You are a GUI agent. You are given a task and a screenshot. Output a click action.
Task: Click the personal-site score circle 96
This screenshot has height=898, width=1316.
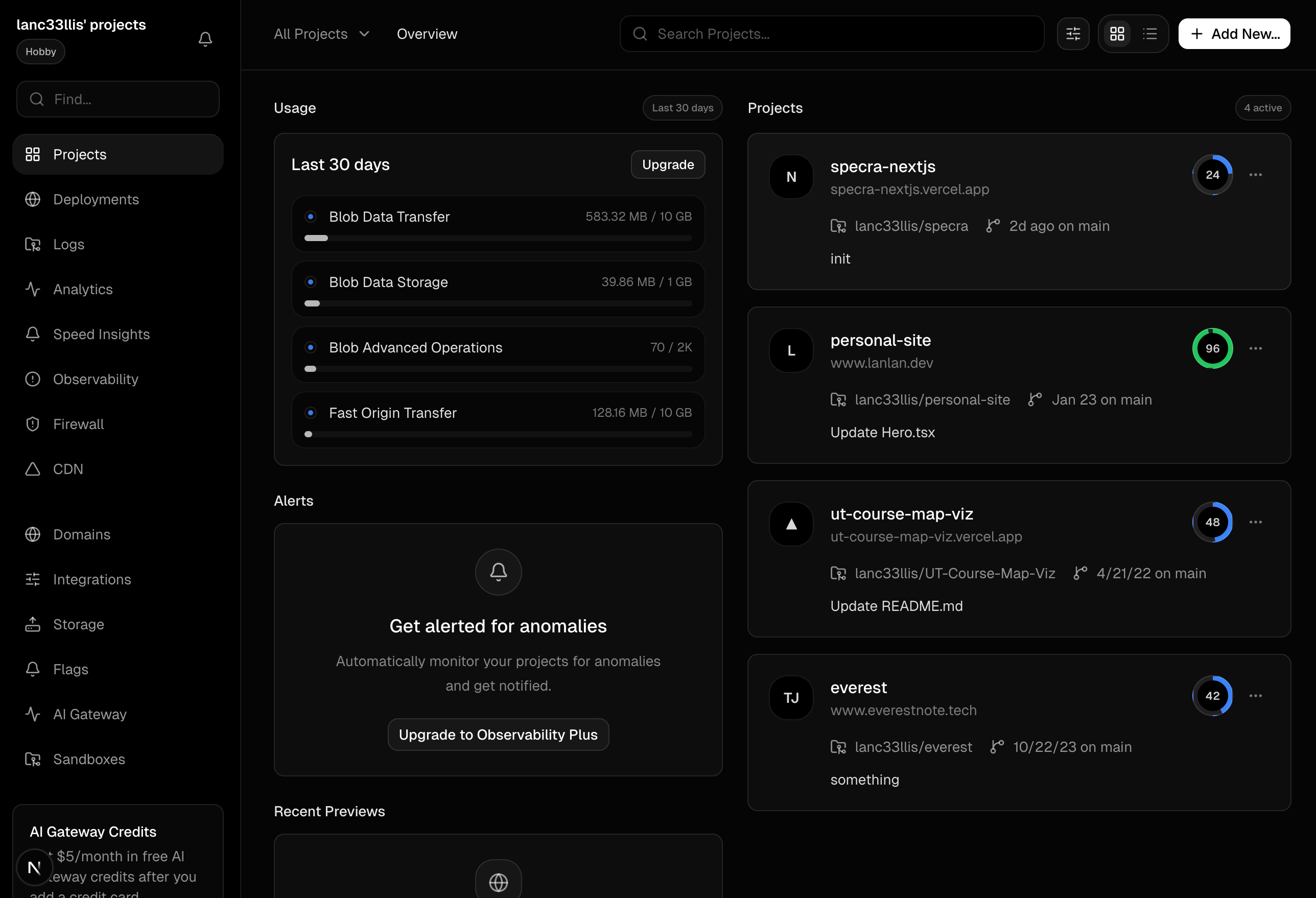pyautogui.click(x=1212, y=348)
